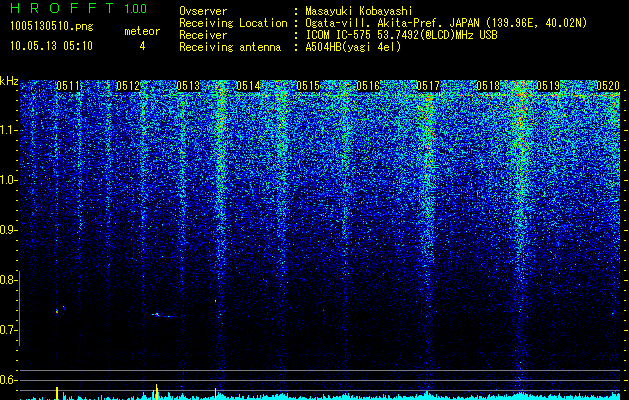
Task: Click the Receiving antenna field label
Action: click(x=230, y=47)
